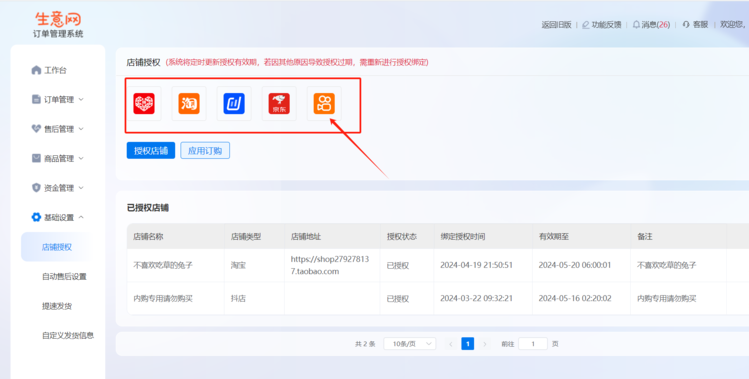The height and width of the screenshot is (379, 749).
Task: Click the 淘宝 shop type cell
Action: click(238, 265)
